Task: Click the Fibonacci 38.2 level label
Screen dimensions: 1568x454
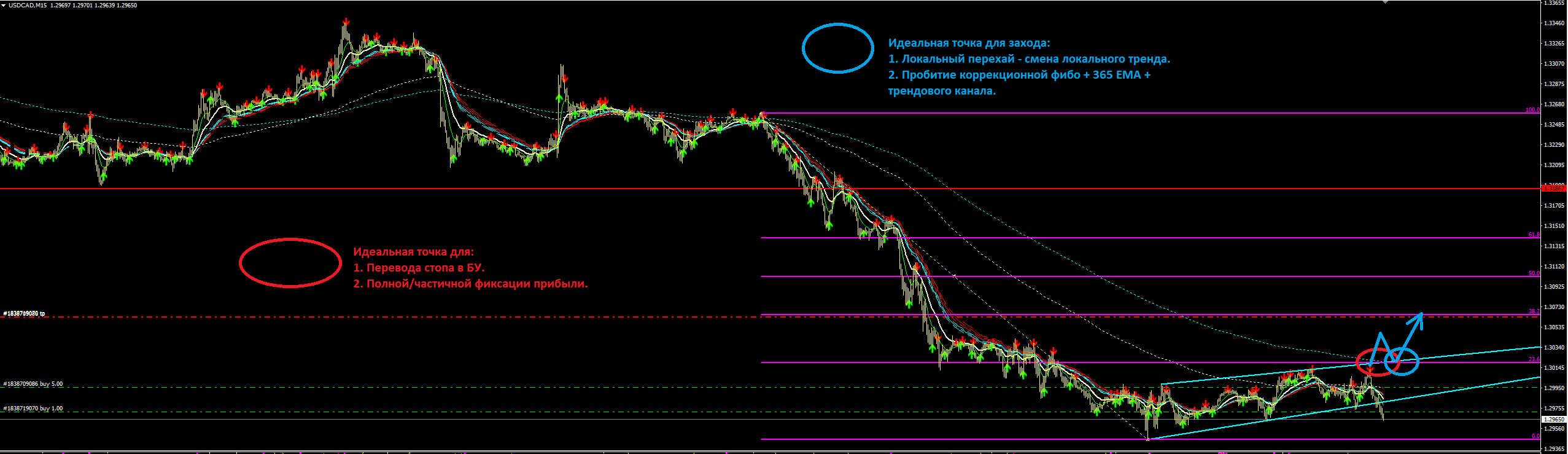Action: 1534,311
